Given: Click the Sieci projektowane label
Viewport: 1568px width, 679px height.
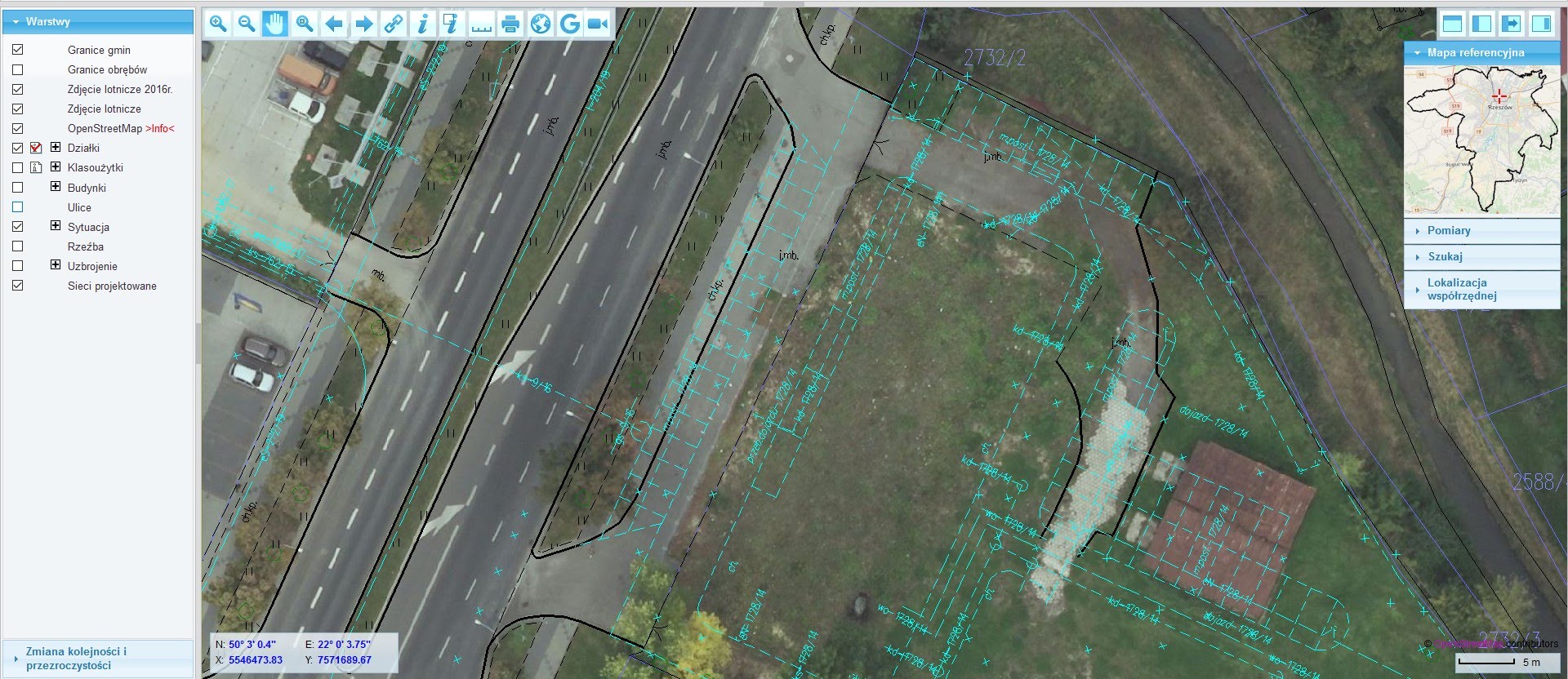Looking at the screenshot, I should [x=112, y=286].
